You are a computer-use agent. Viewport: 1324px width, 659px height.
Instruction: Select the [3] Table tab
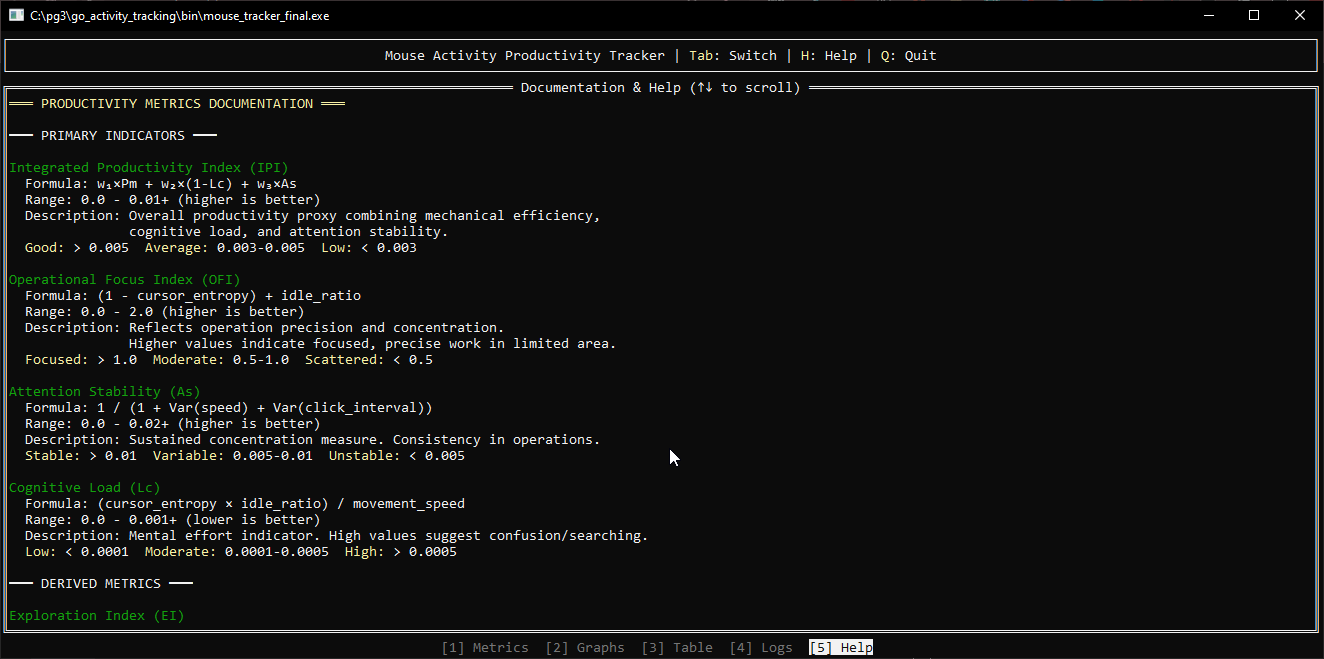click(677, 647)
